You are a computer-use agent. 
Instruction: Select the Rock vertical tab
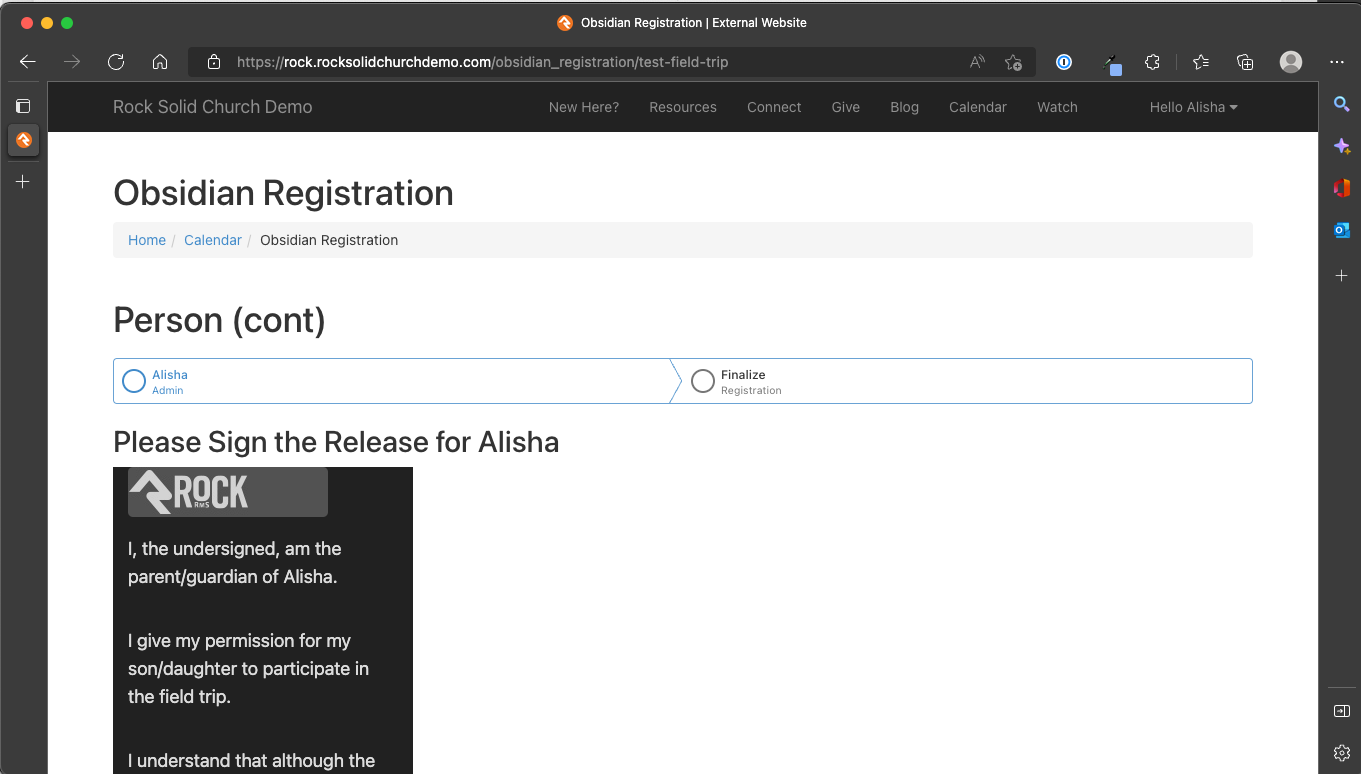(x=23, y=140)
